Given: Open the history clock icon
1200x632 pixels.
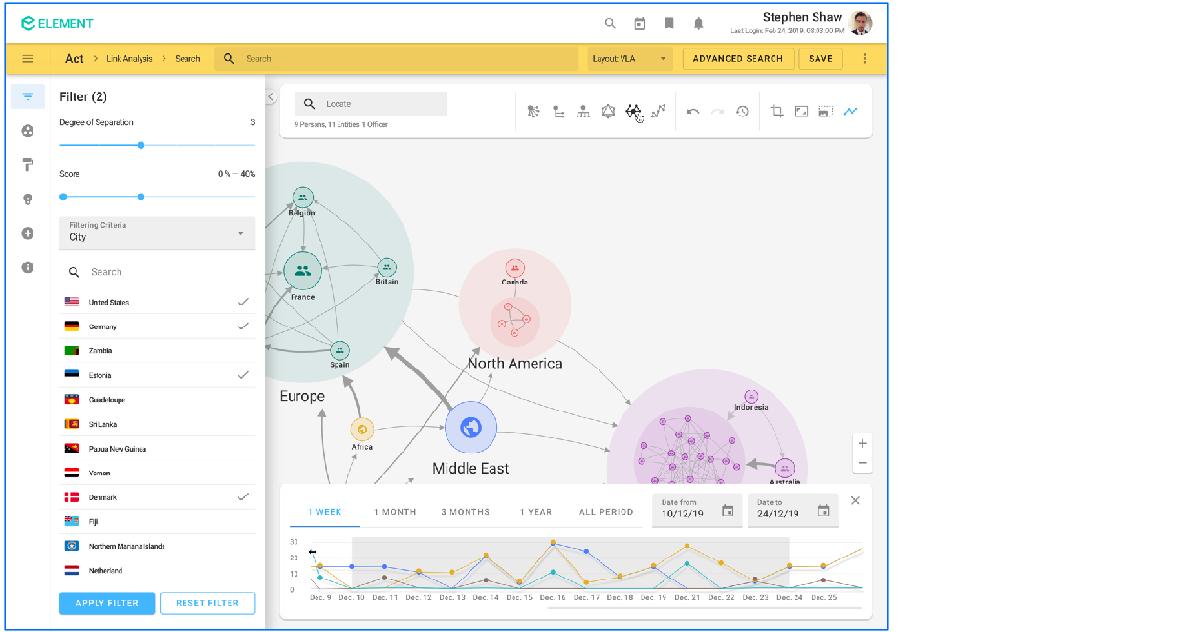Looking at the screenshot, I should click(x=742, y=112).
